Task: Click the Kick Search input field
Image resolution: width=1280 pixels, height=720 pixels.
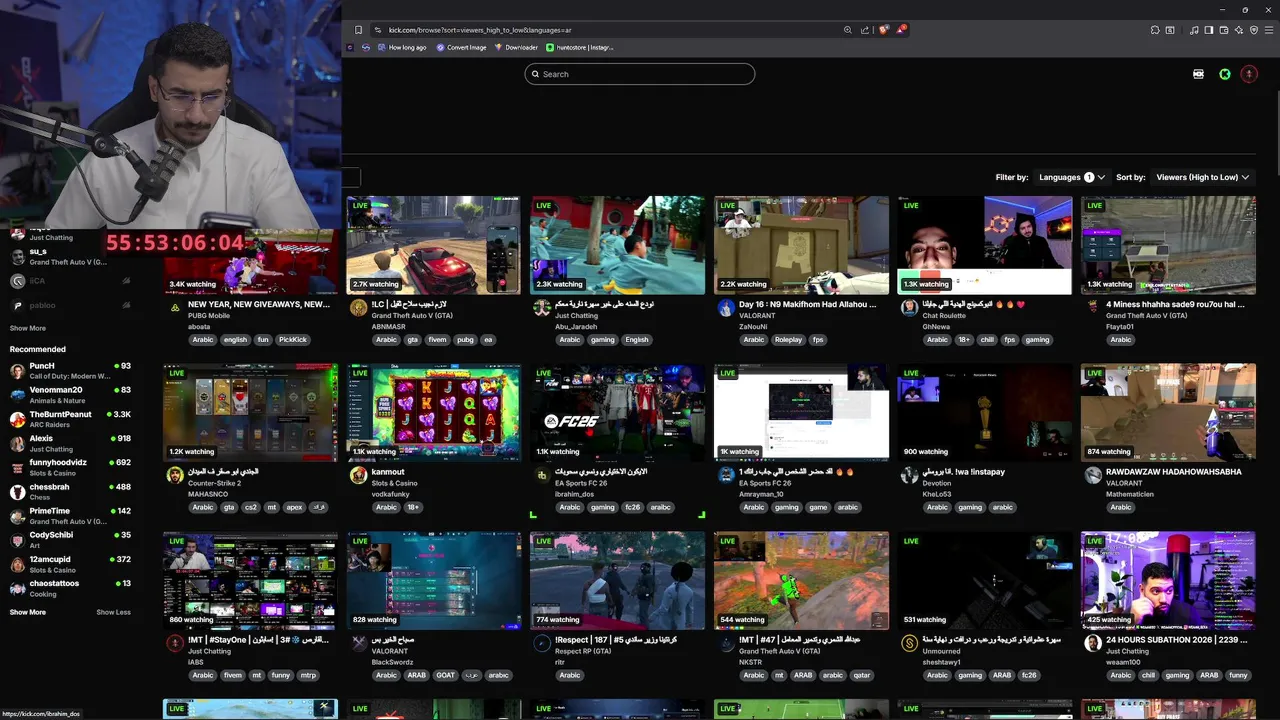Action: (x=640, y=74)
